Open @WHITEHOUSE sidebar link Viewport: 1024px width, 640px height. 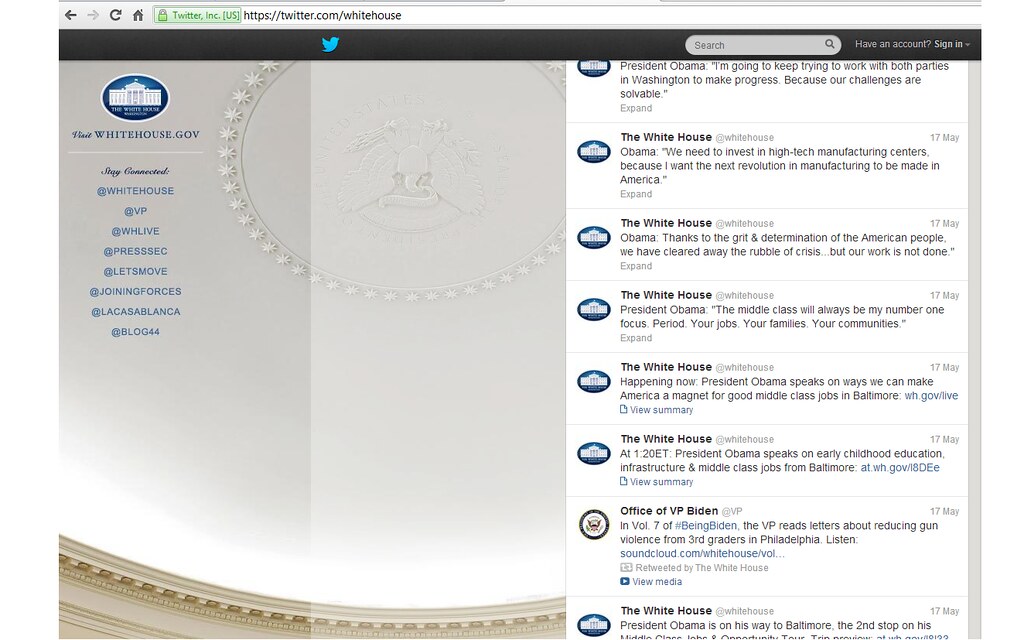click(x=136, y=191)
